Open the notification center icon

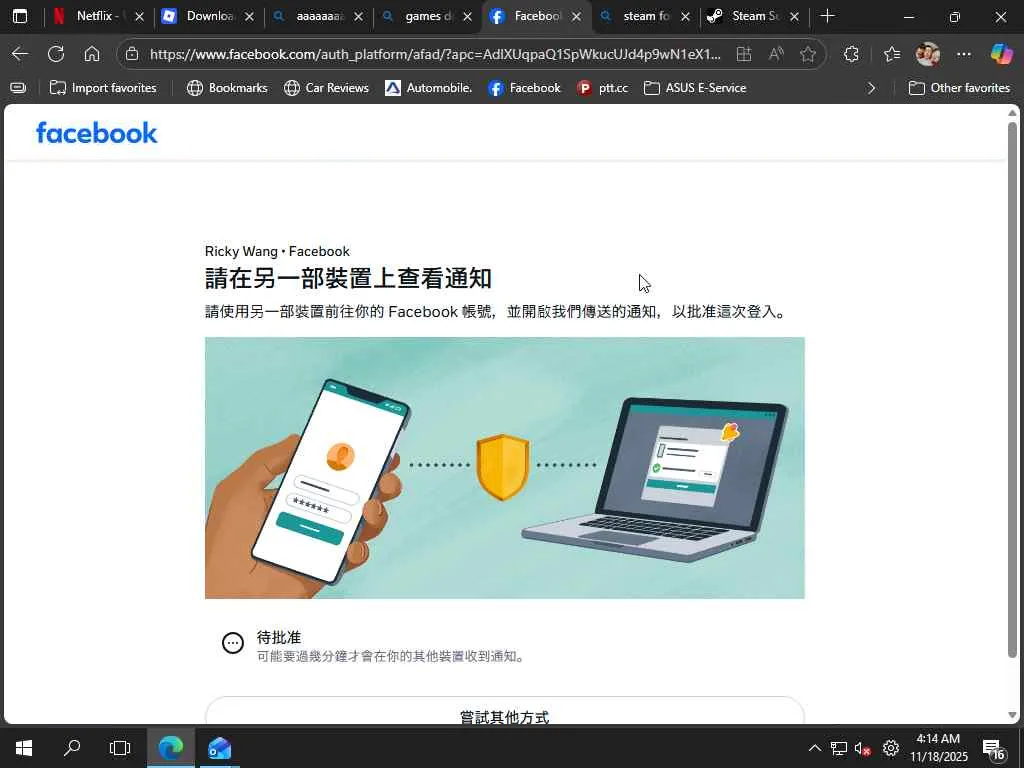993,749
